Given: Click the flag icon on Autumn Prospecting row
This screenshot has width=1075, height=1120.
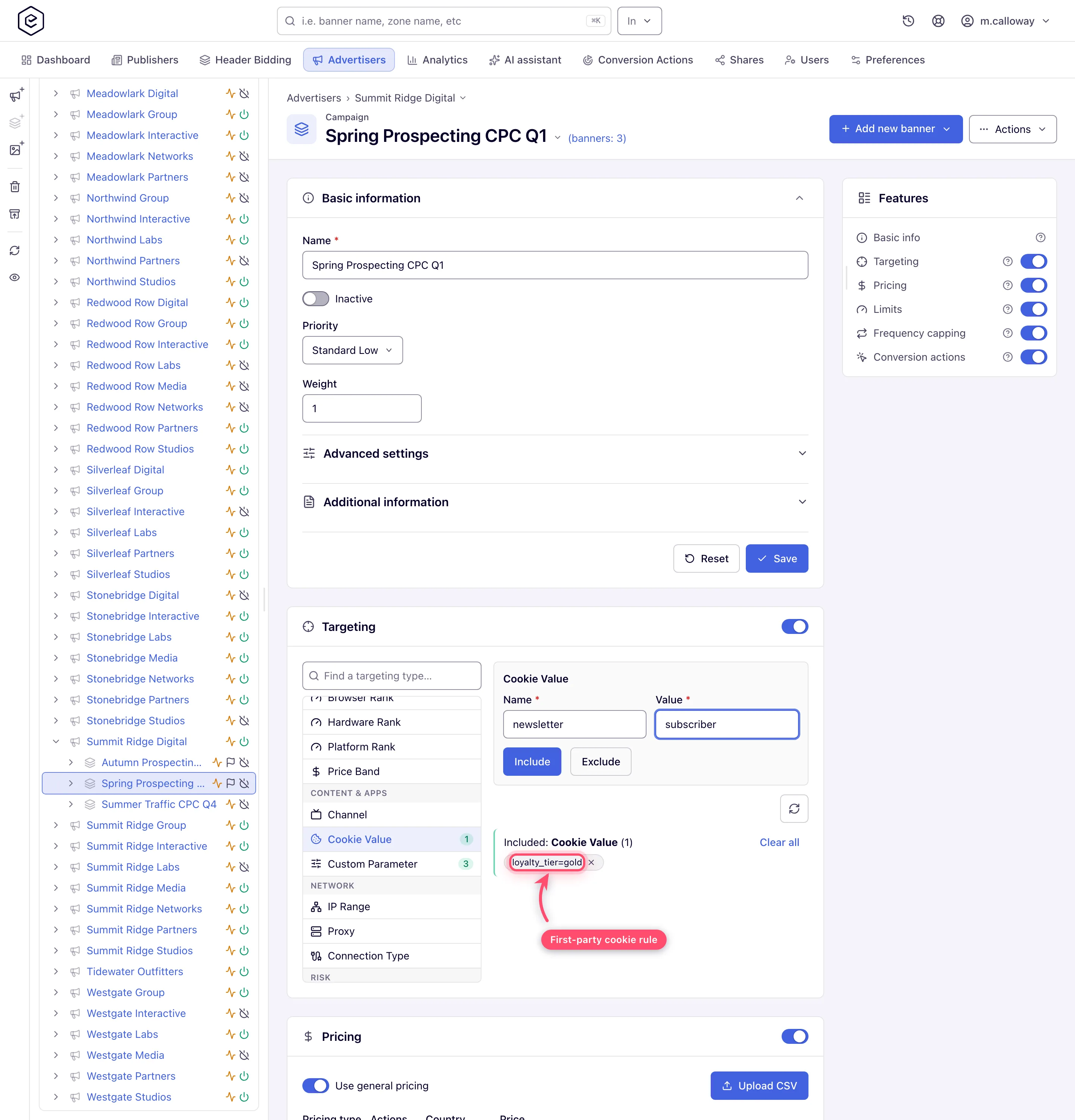Looking at the screenshot, I should tap(231, 762).
